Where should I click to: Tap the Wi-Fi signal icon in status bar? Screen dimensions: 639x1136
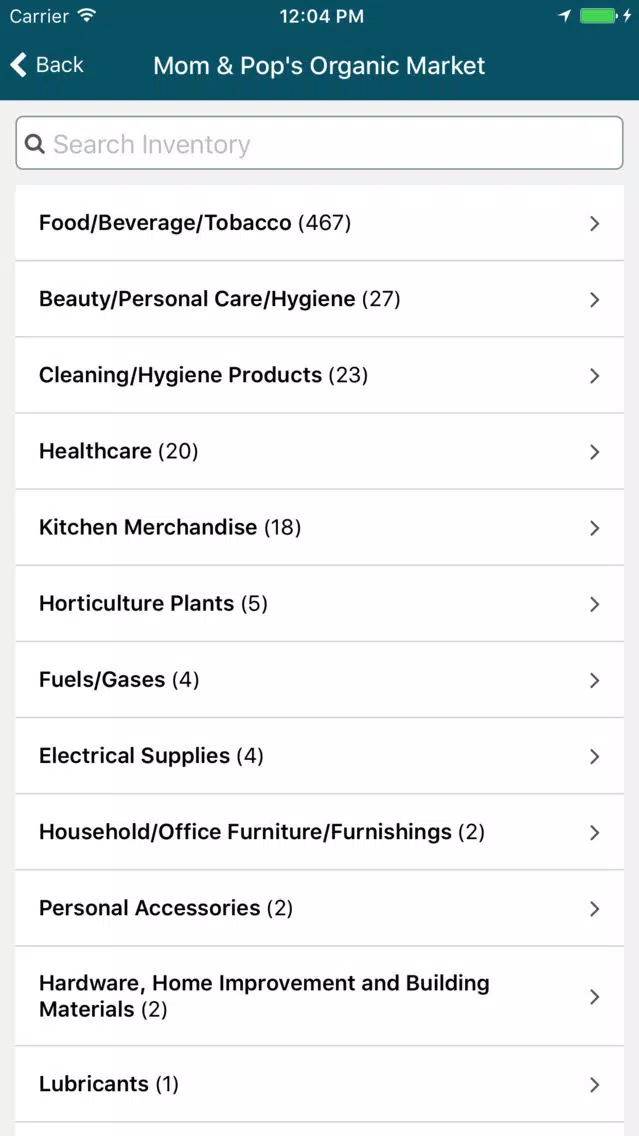[87, 16]
